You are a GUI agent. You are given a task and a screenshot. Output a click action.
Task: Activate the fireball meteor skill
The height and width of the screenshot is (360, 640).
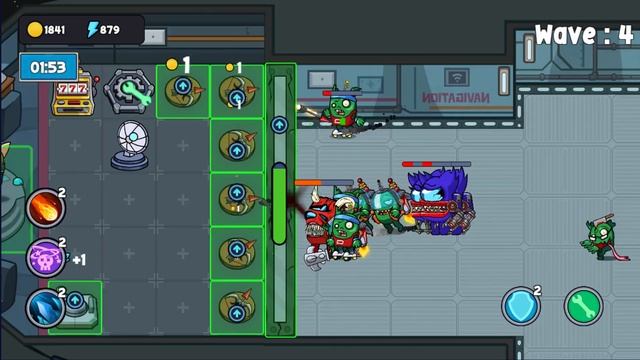tap(46, 208)
